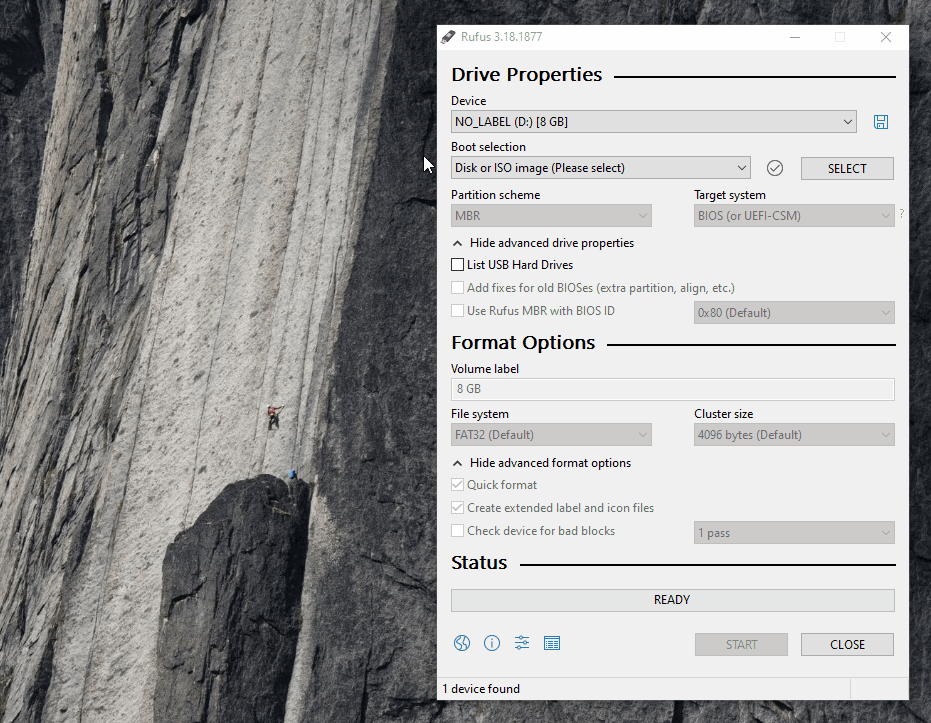Click the Rufus USB title bar icon
The image size is (931, 723).
click(450, 37)
